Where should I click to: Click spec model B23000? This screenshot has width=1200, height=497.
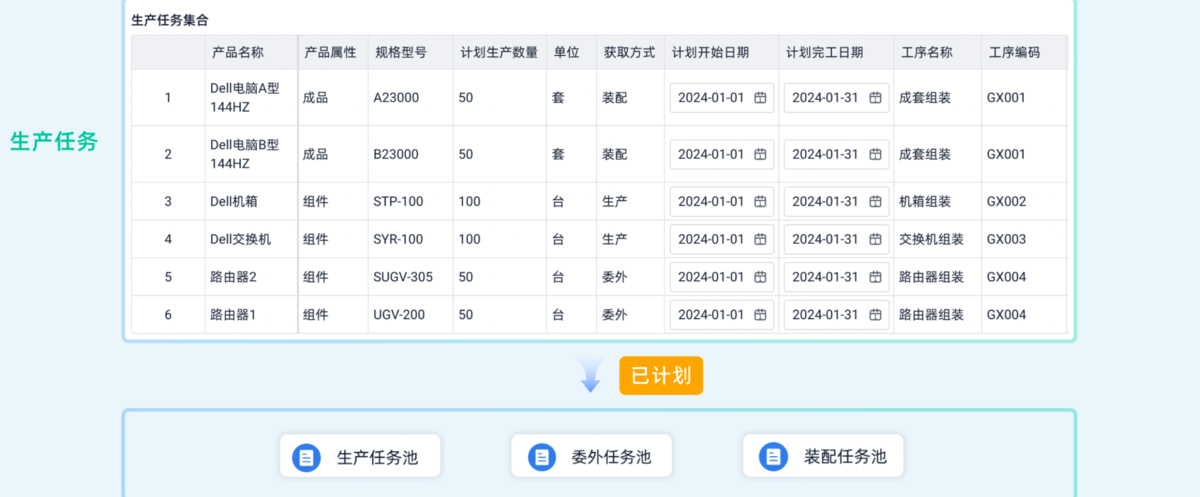point(396,154)
